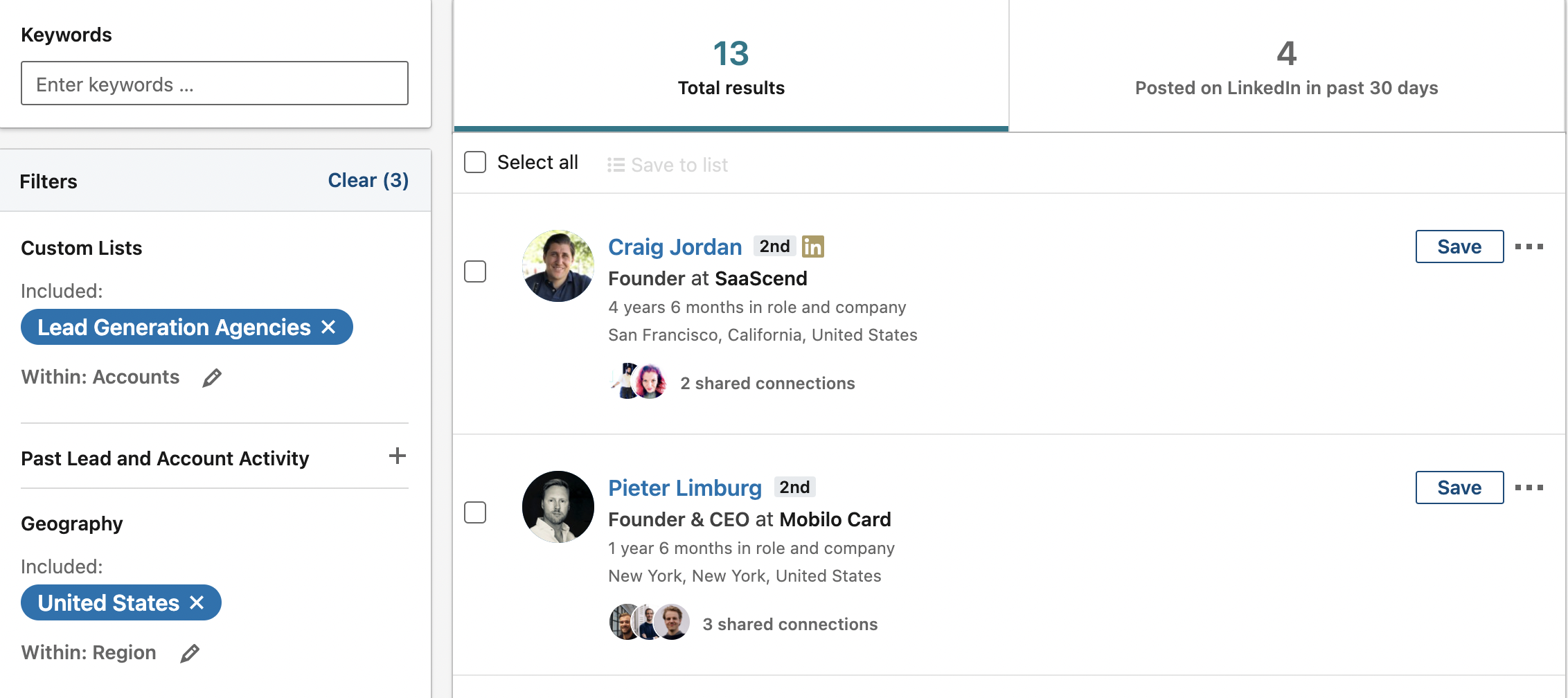Switch to the Total results tab
The image size is (1568, 698).
pos(731,66)
